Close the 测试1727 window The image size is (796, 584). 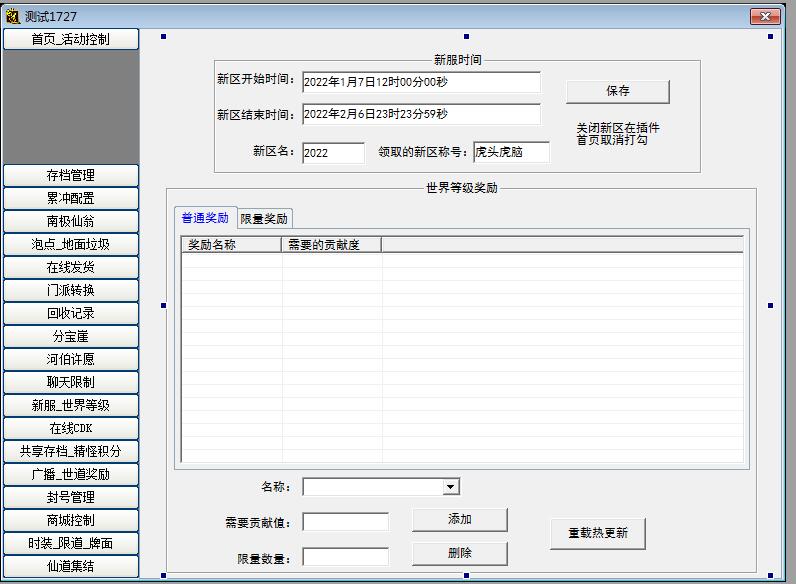point(765,16)
